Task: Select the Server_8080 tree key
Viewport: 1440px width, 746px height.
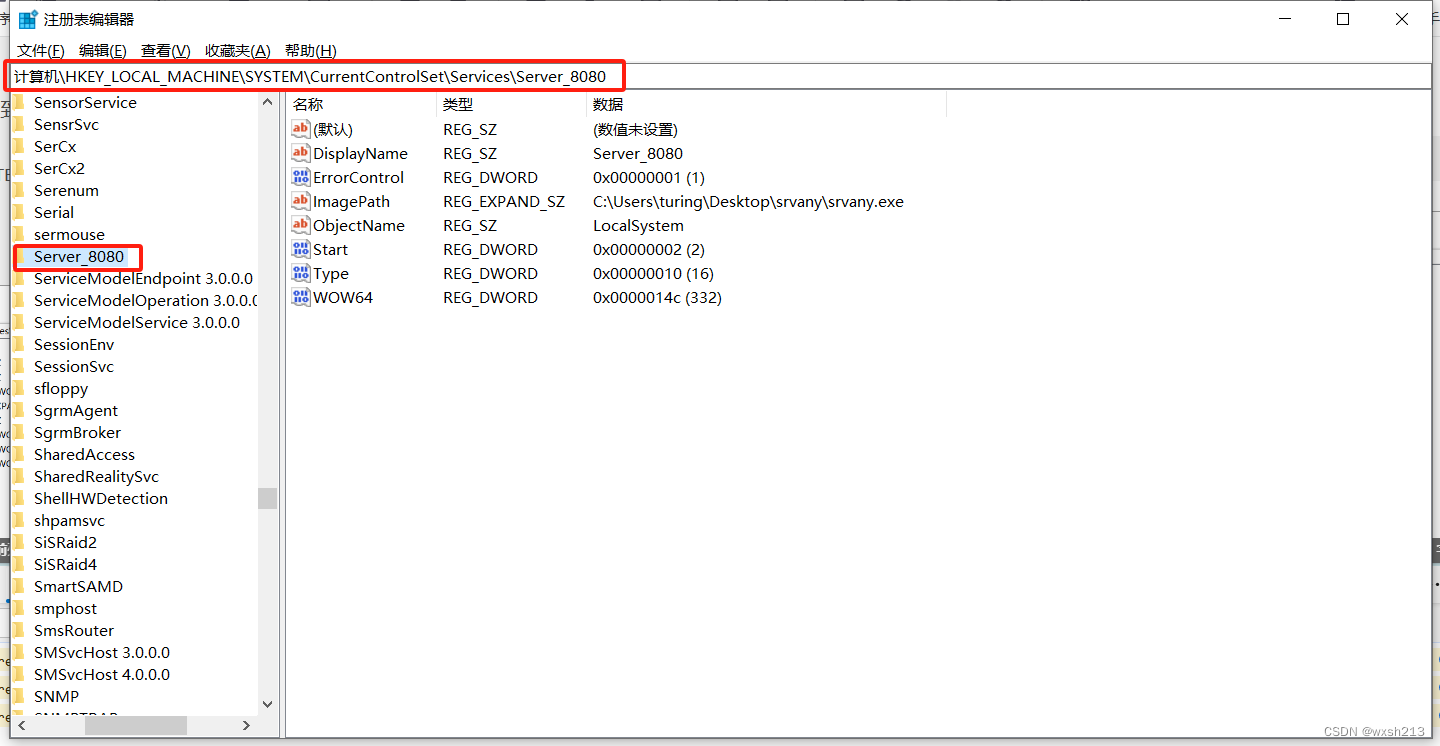Action: click(79, 257)
